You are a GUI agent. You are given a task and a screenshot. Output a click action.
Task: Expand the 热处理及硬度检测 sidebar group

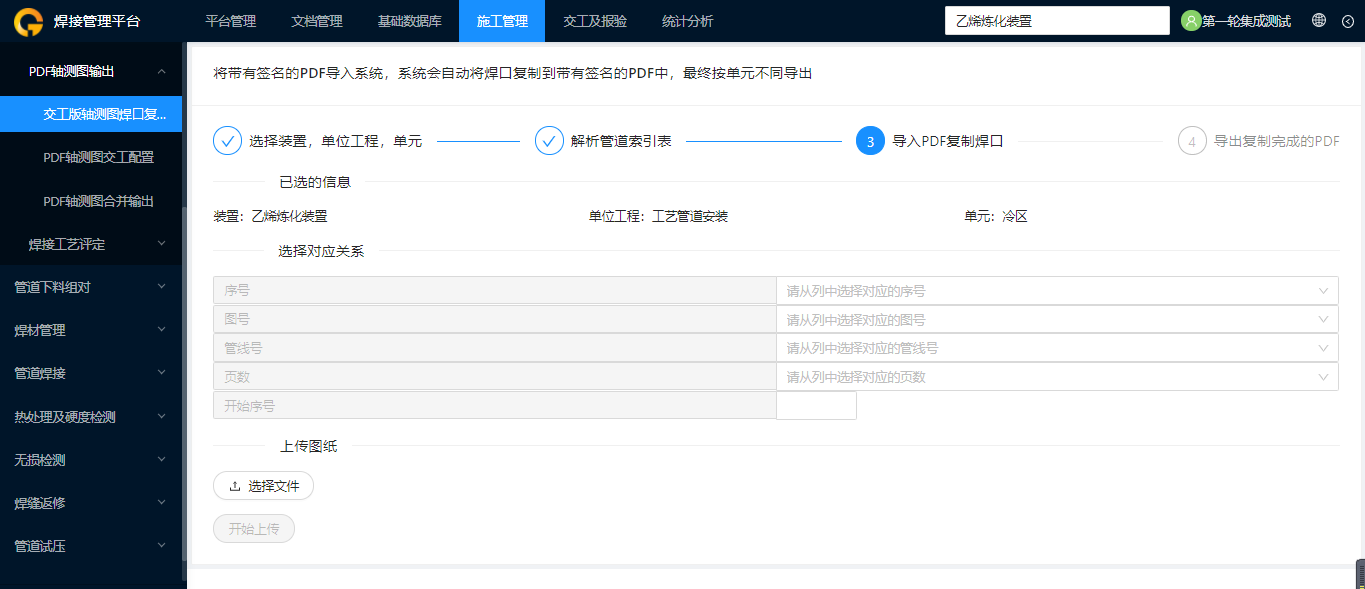pyautogui.click(x=91, y=417)
